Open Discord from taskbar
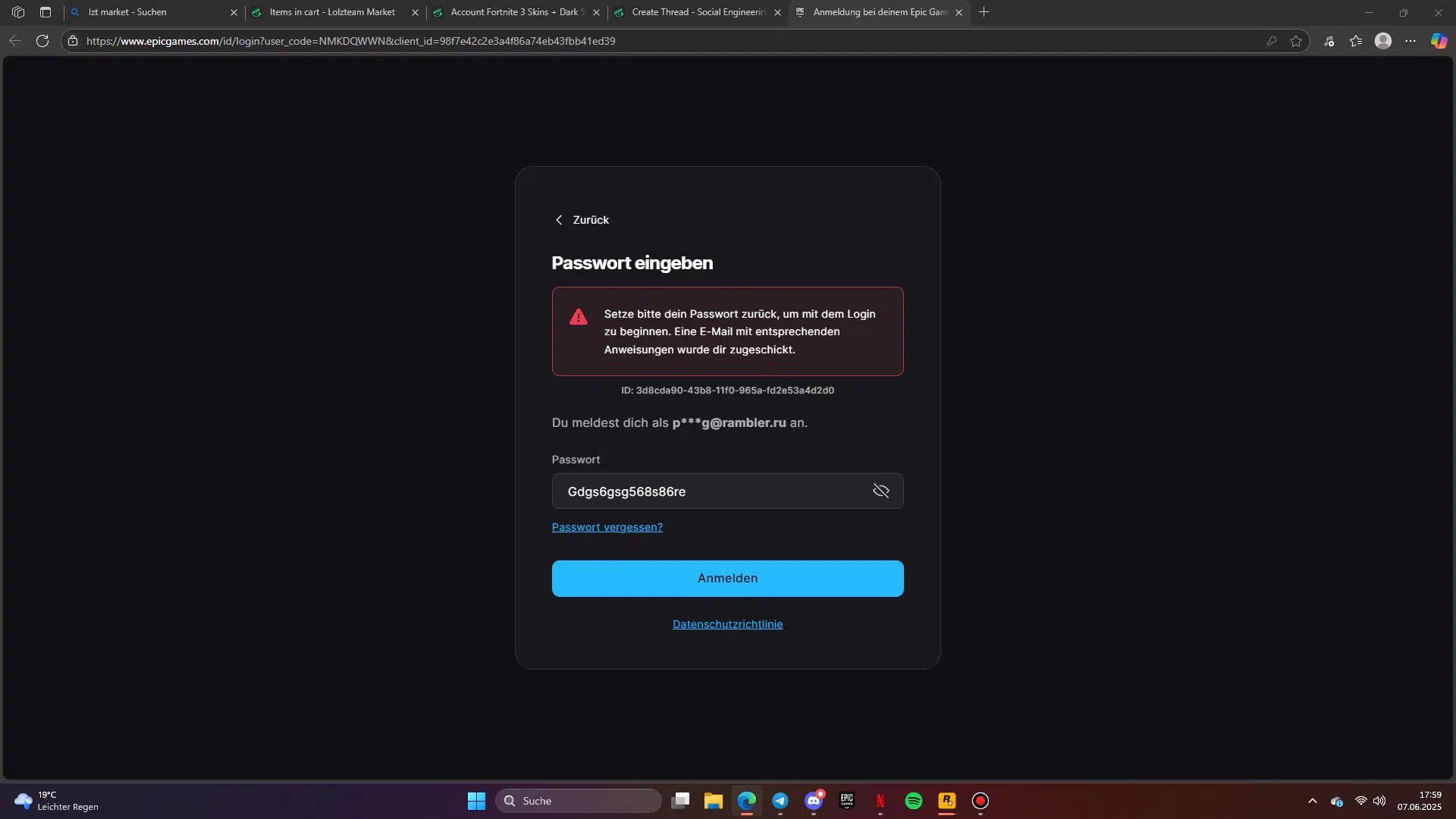The height and width of the screenshot is (819, 1456). point(814,801)
